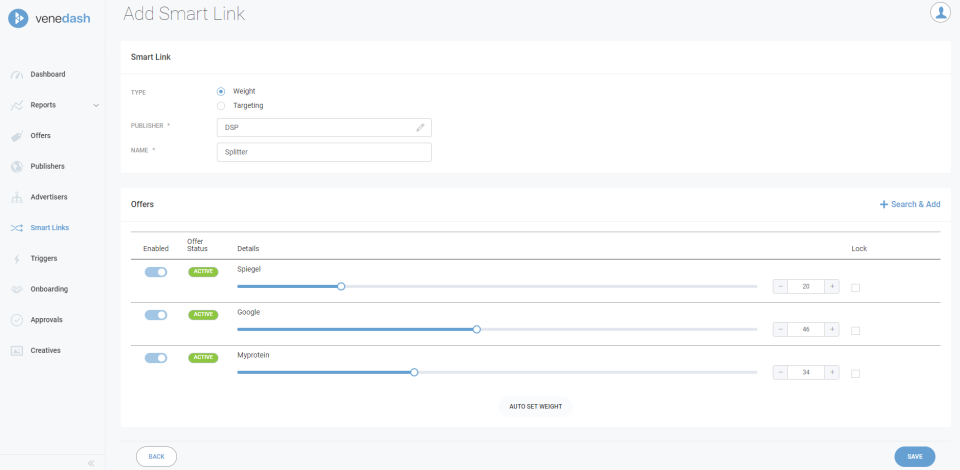
Task: Click the Onboarding handshake icon
Action: [16, 289]
